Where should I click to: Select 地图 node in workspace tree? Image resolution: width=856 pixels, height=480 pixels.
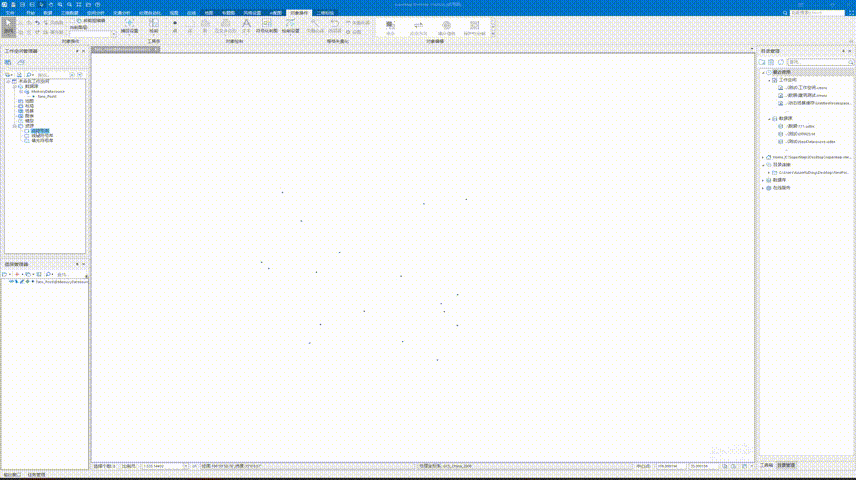tap(29, 101)
